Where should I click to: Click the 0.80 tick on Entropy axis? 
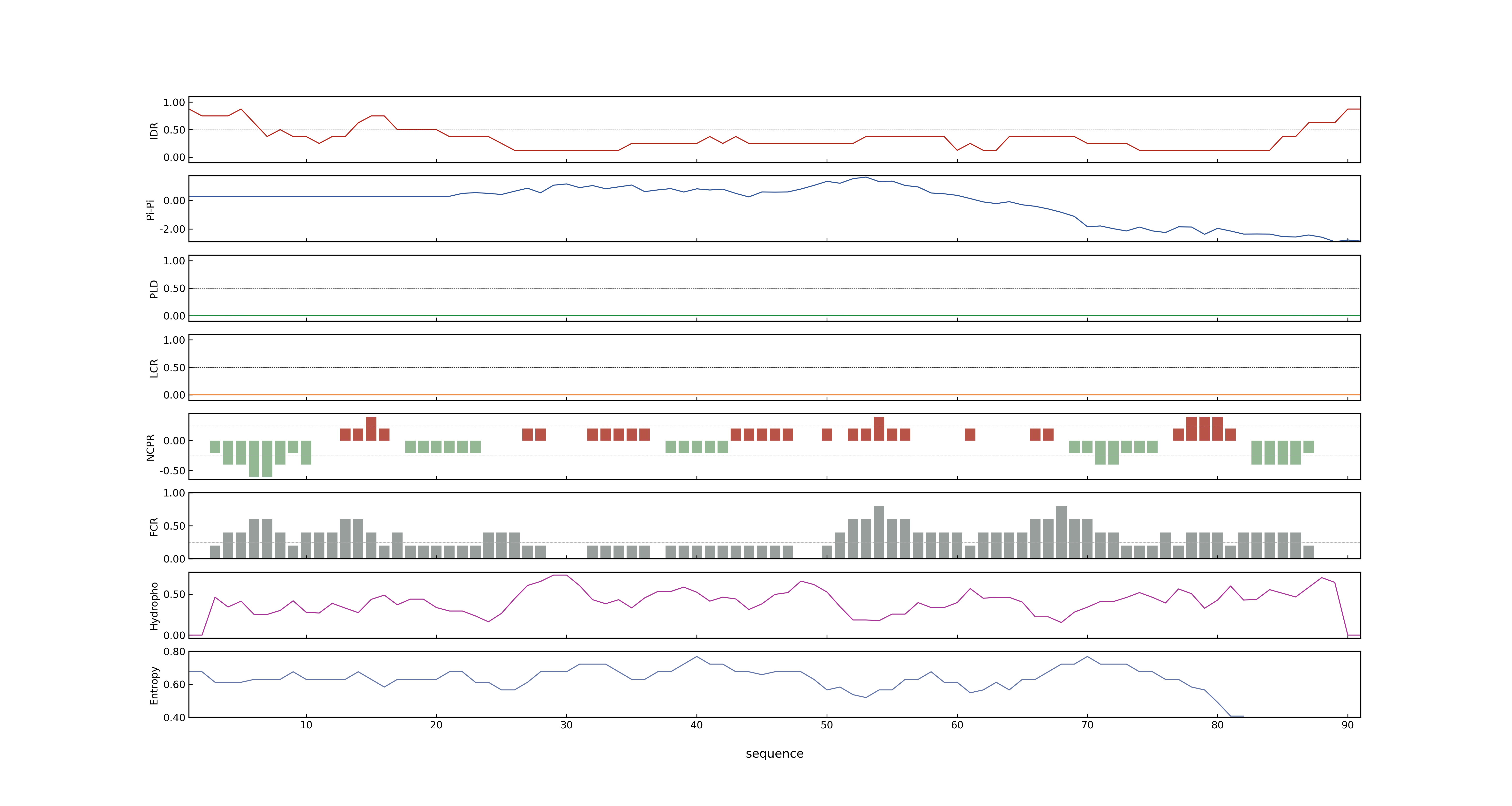click(x=174, y=652)
